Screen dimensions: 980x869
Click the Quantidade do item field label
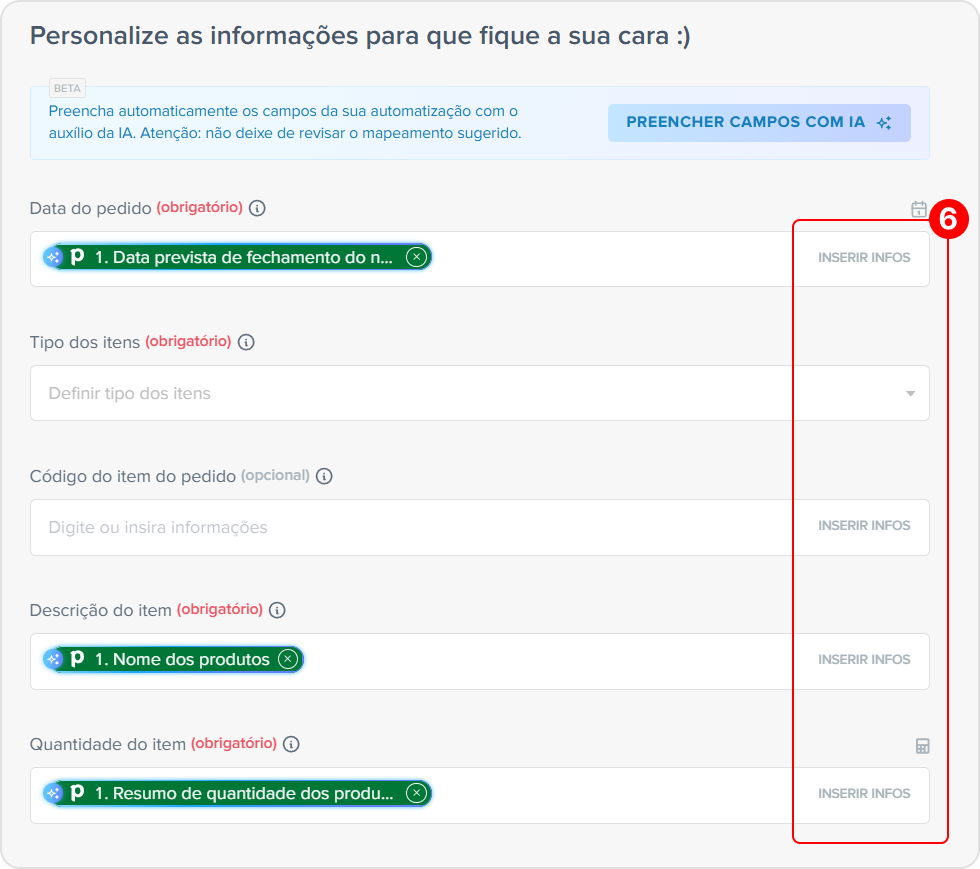[108, 744]
